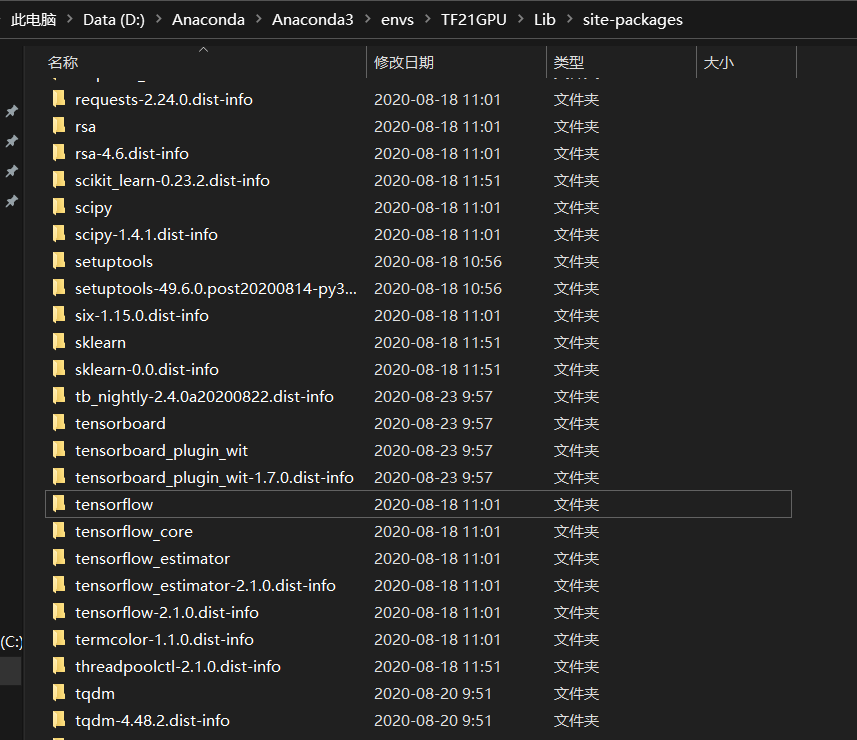The height and width of the screenshot is (740, 857).
Task: Click the tensorboard_plugin_wit folder icon
Action: [x=59, y=450]
